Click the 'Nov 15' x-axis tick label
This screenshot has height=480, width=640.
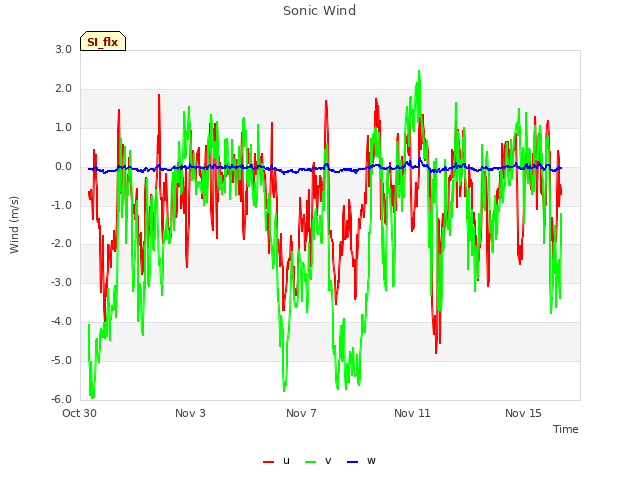click(523, 413)
